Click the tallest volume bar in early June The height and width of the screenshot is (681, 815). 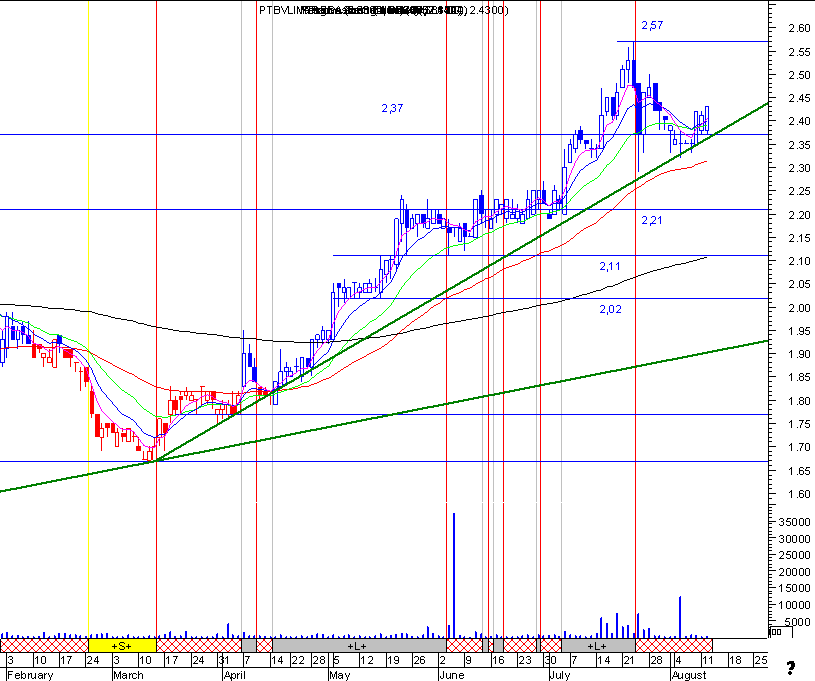(x=454, y=575)
